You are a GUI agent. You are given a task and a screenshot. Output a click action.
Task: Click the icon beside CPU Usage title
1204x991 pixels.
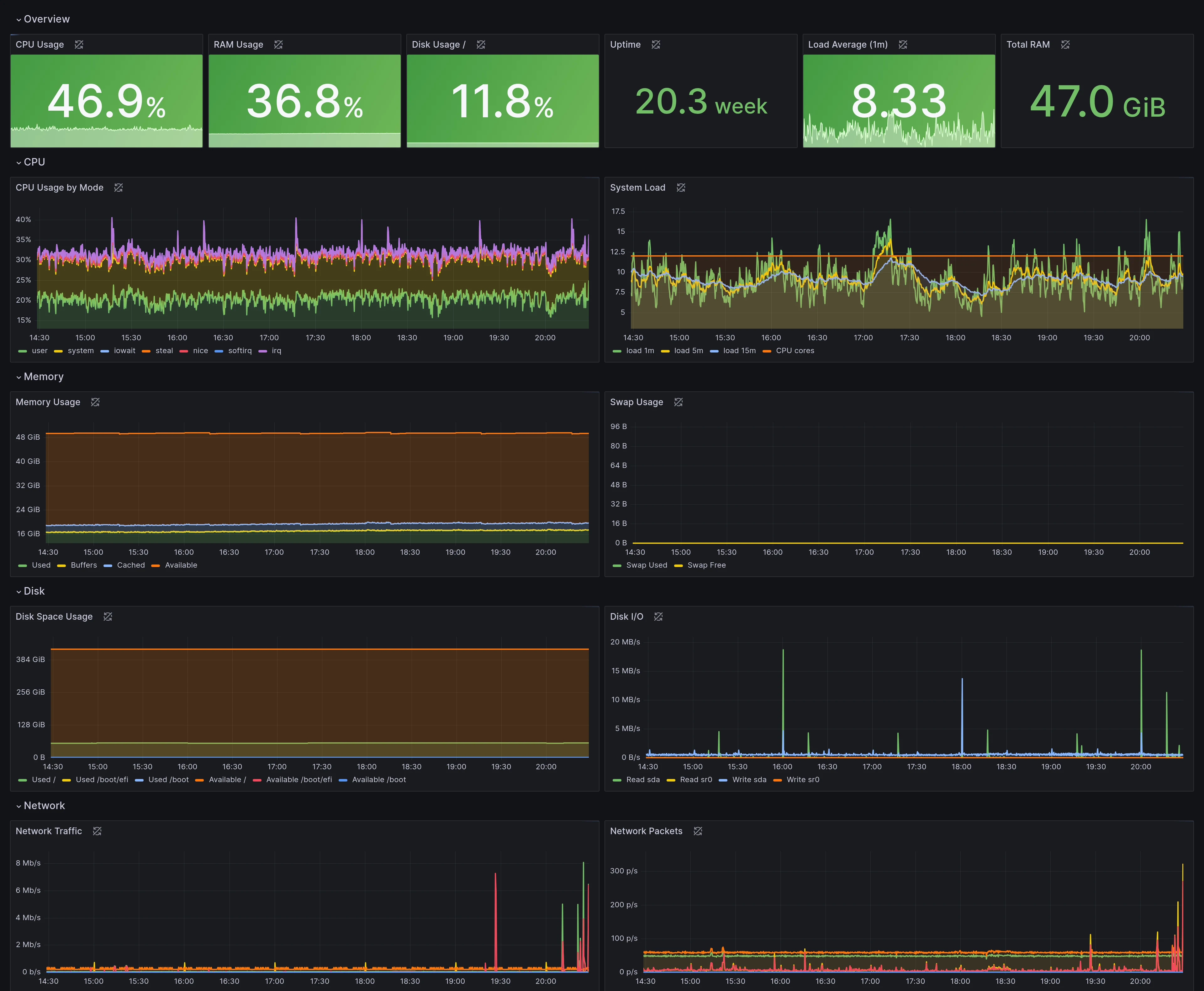pyautogui.click(x=79, y=45)
